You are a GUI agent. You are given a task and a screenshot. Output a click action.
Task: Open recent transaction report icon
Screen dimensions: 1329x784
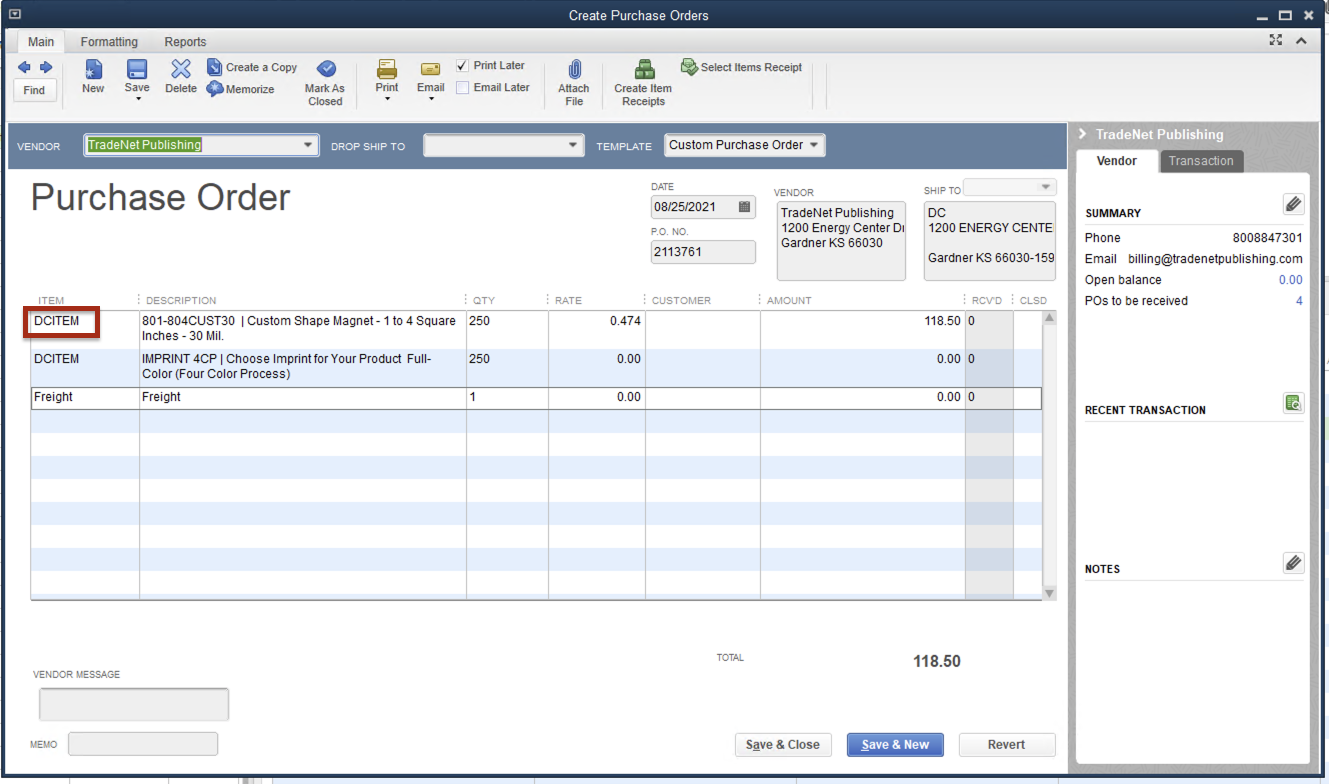click(1294, 403)
